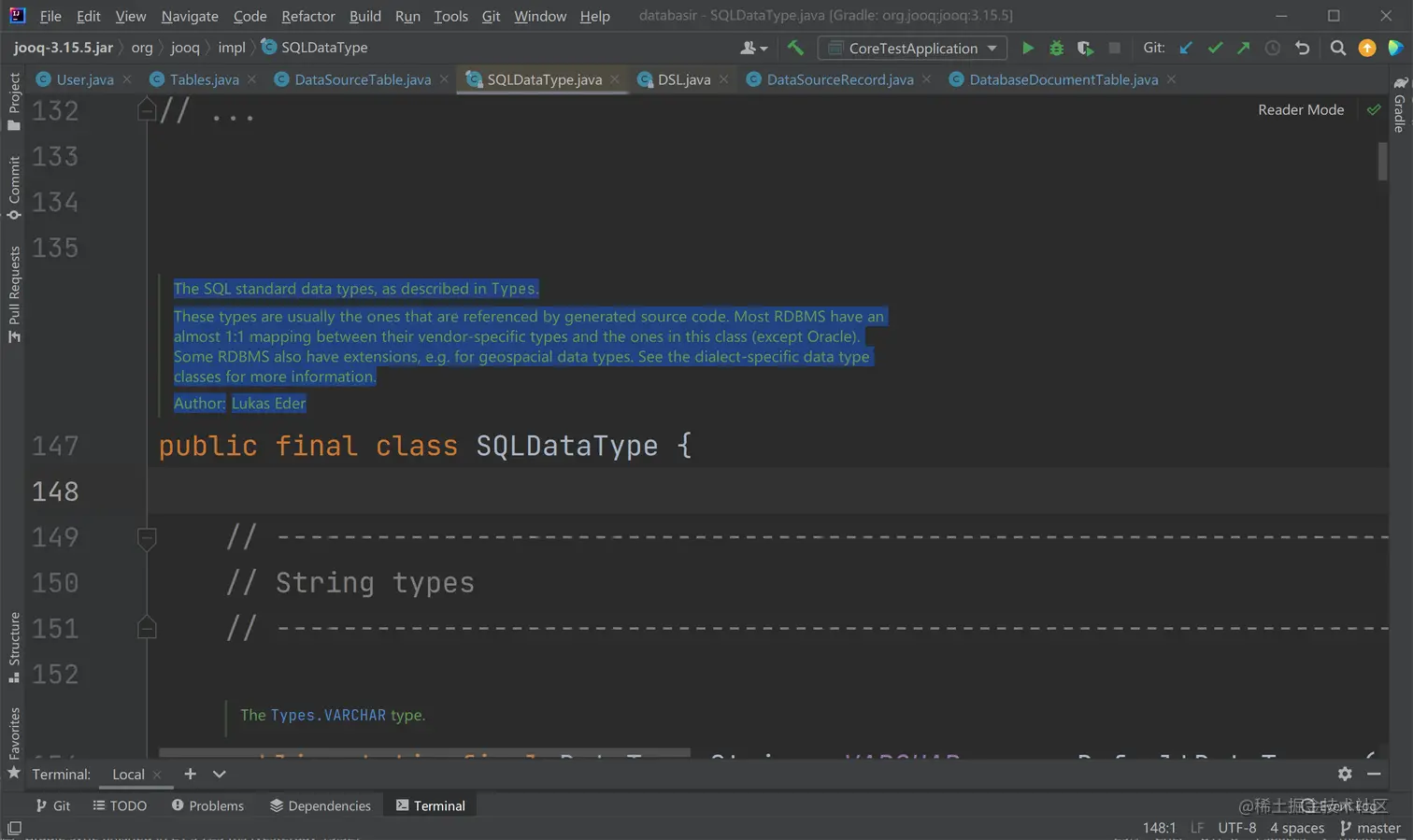Expand the terminal tab options chevron

pyautogui.click(x=219, y=774)
